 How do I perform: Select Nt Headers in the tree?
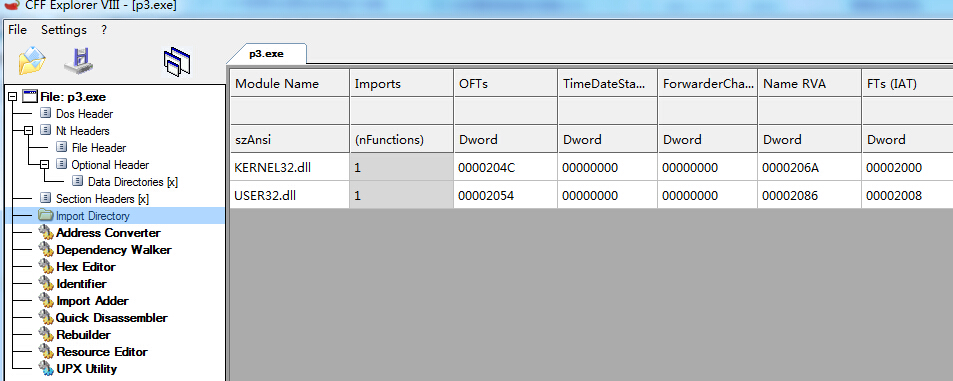coord(83,131)
